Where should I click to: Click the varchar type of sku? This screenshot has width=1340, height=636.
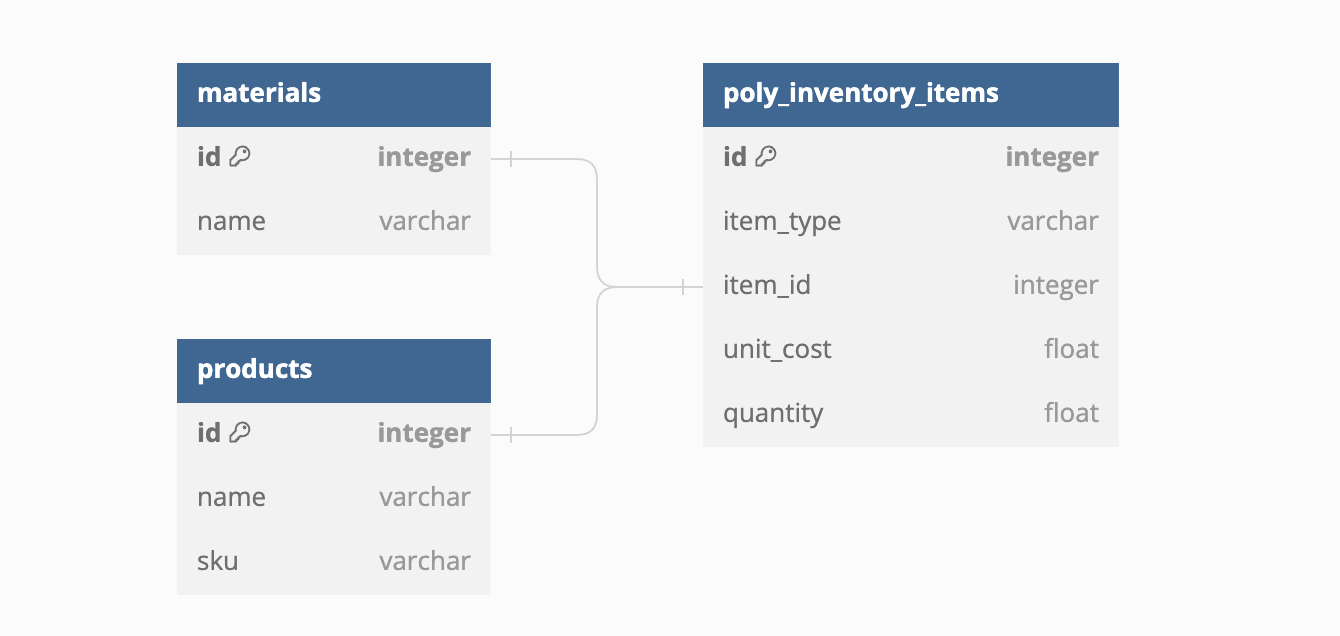[x=424, y=561]
